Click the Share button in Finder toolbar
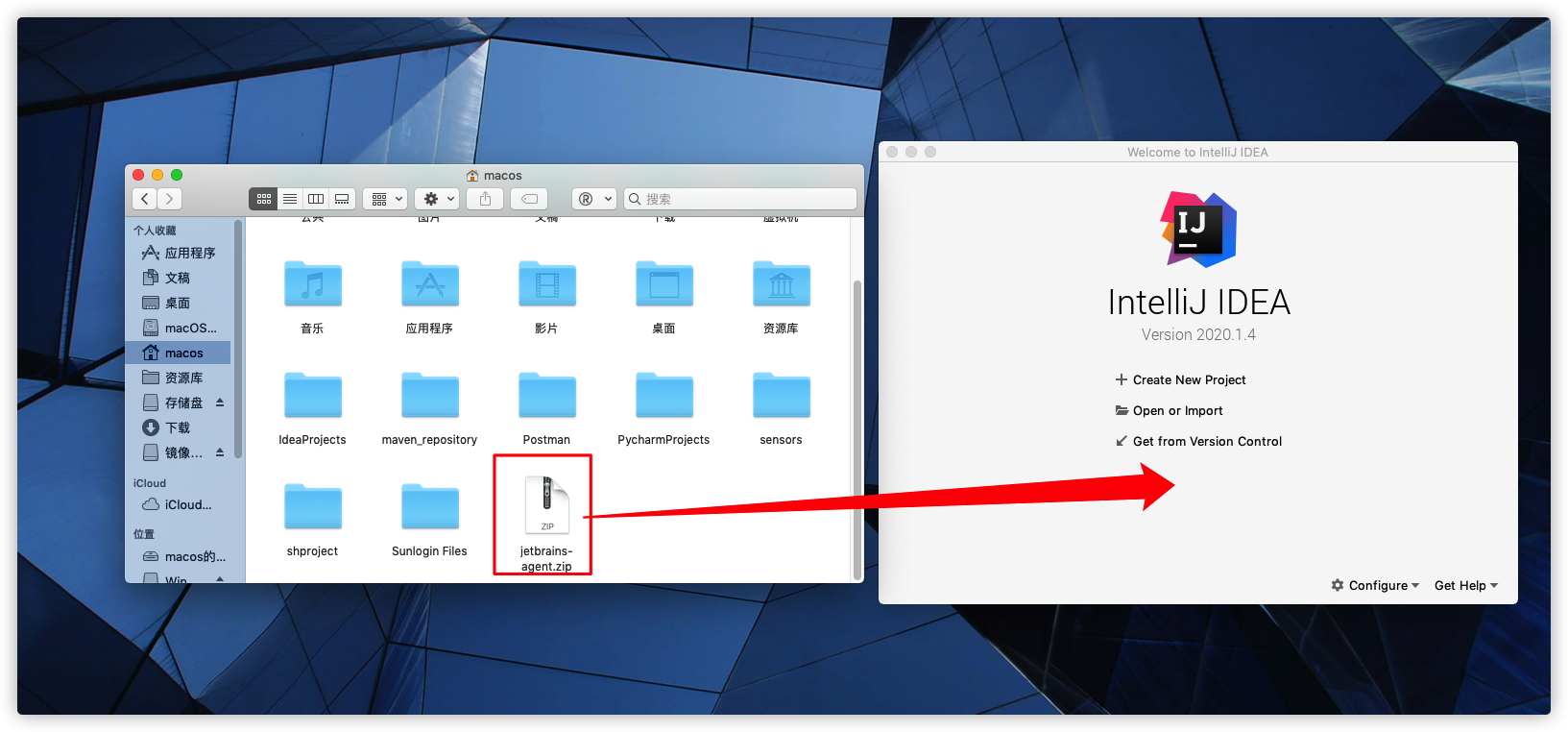The width and height of the screenshot is (1568, 732). point(485,199)
